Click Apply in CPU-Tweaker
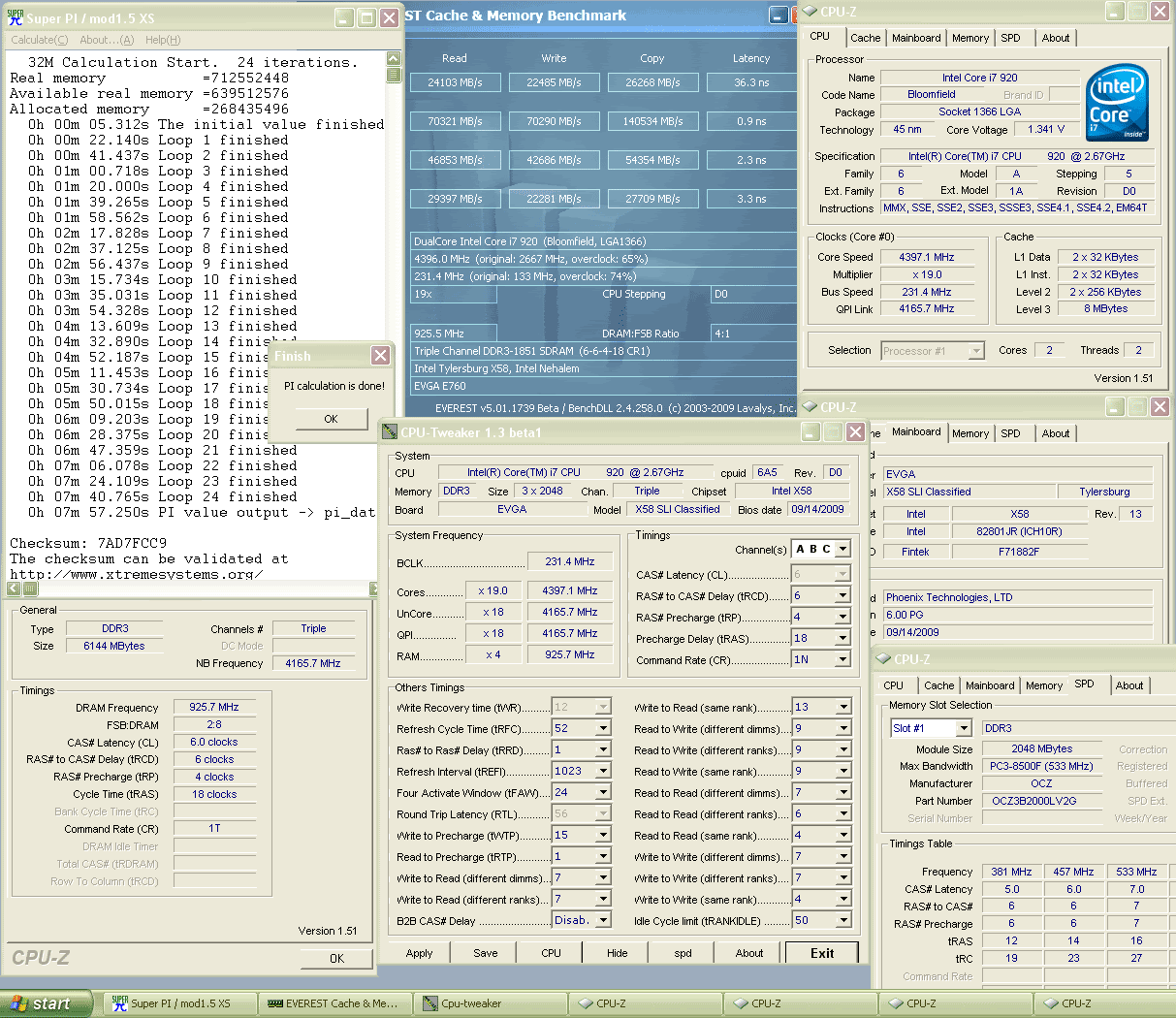This screenshot has height=1018, width=1176. [x=419, y=953]
